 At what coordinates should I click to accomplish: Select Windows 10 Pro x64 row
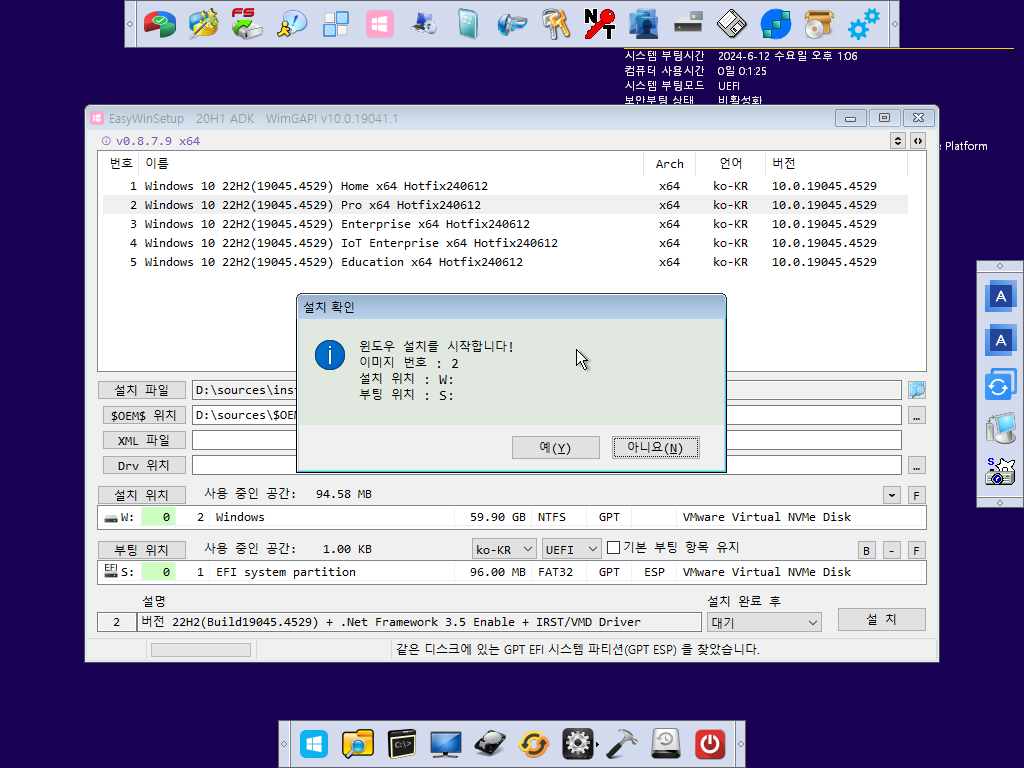505,205
